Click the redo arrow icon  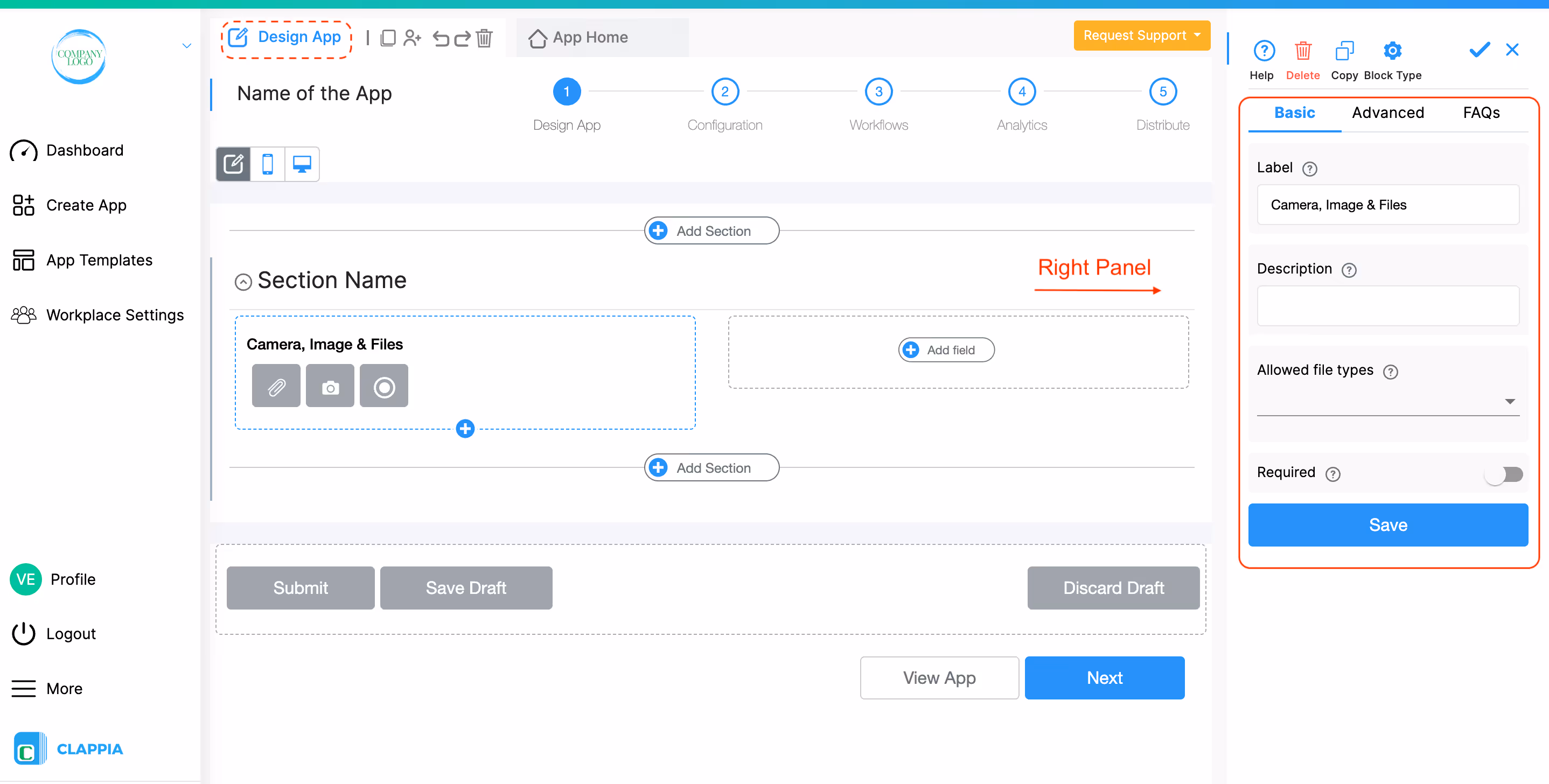(x=462, y=38)
